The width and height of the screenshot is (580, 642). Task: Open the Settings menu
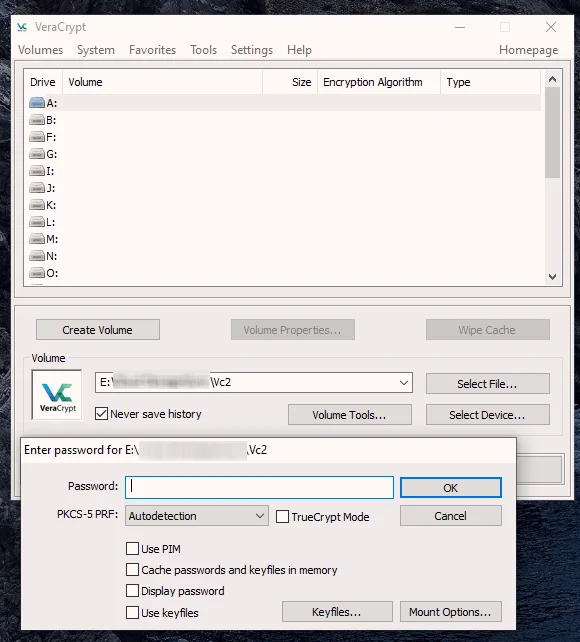(252, 50)
